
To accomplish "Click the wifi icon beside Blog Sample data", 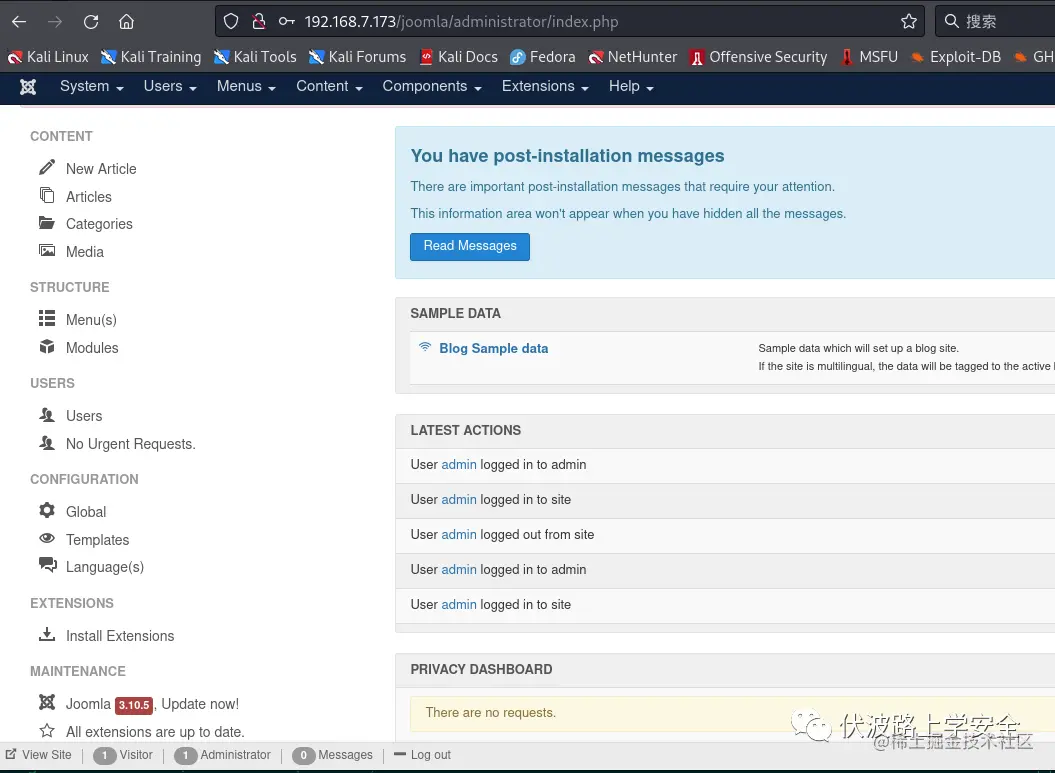I will [425, 347].
